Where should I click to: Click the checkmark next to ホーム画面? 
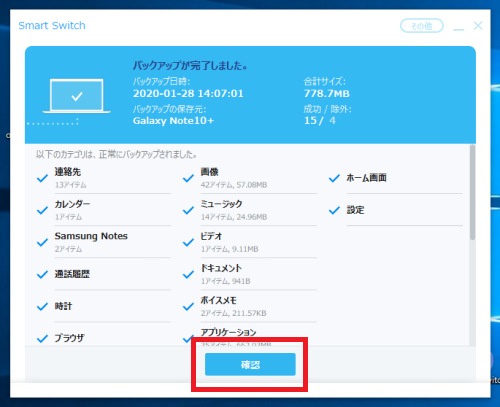click(334, 178)
